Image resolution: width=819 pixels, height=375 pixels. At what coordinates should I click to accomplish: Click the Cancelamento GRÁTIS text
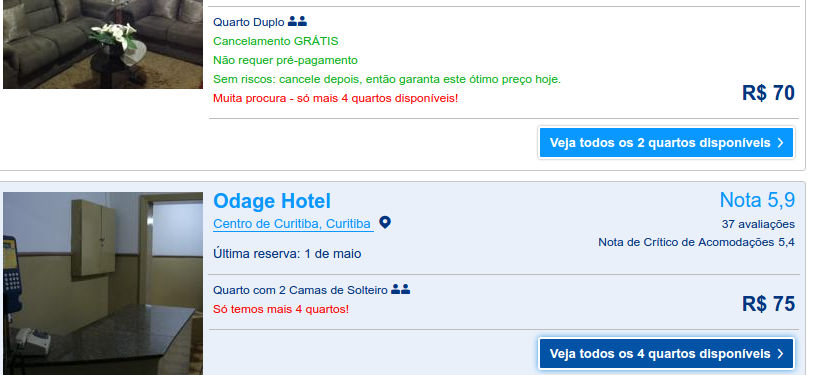click(x=275, y=41)
